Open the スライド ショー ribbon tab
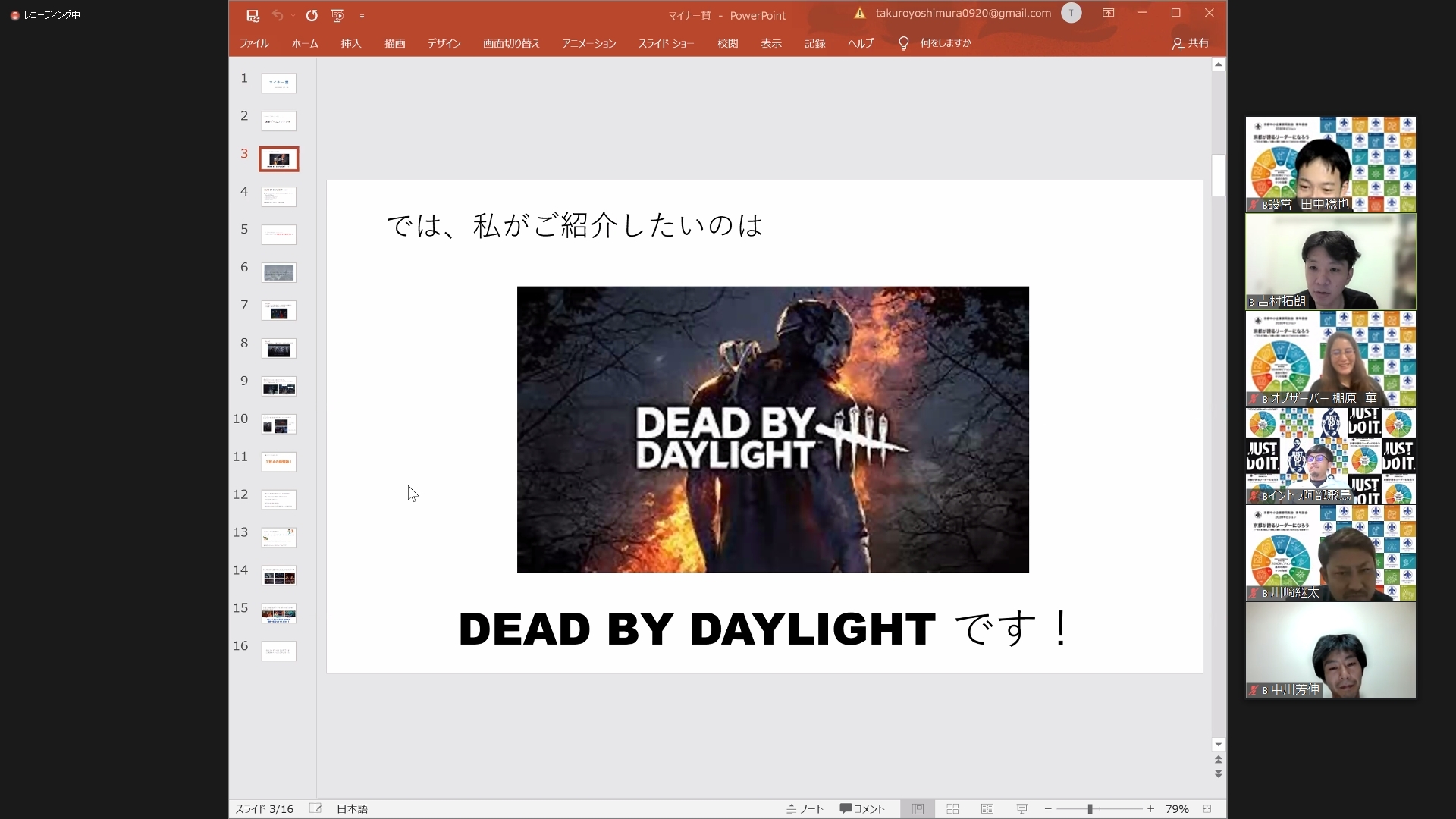 point(667,43)
